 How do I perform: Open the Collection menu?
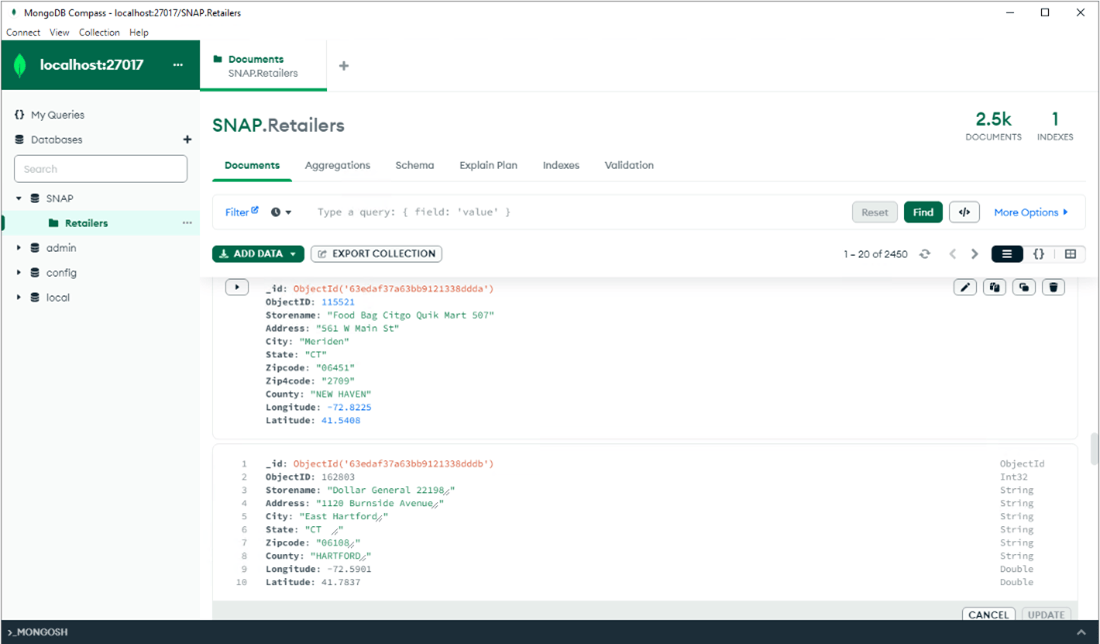click(99, 33)
